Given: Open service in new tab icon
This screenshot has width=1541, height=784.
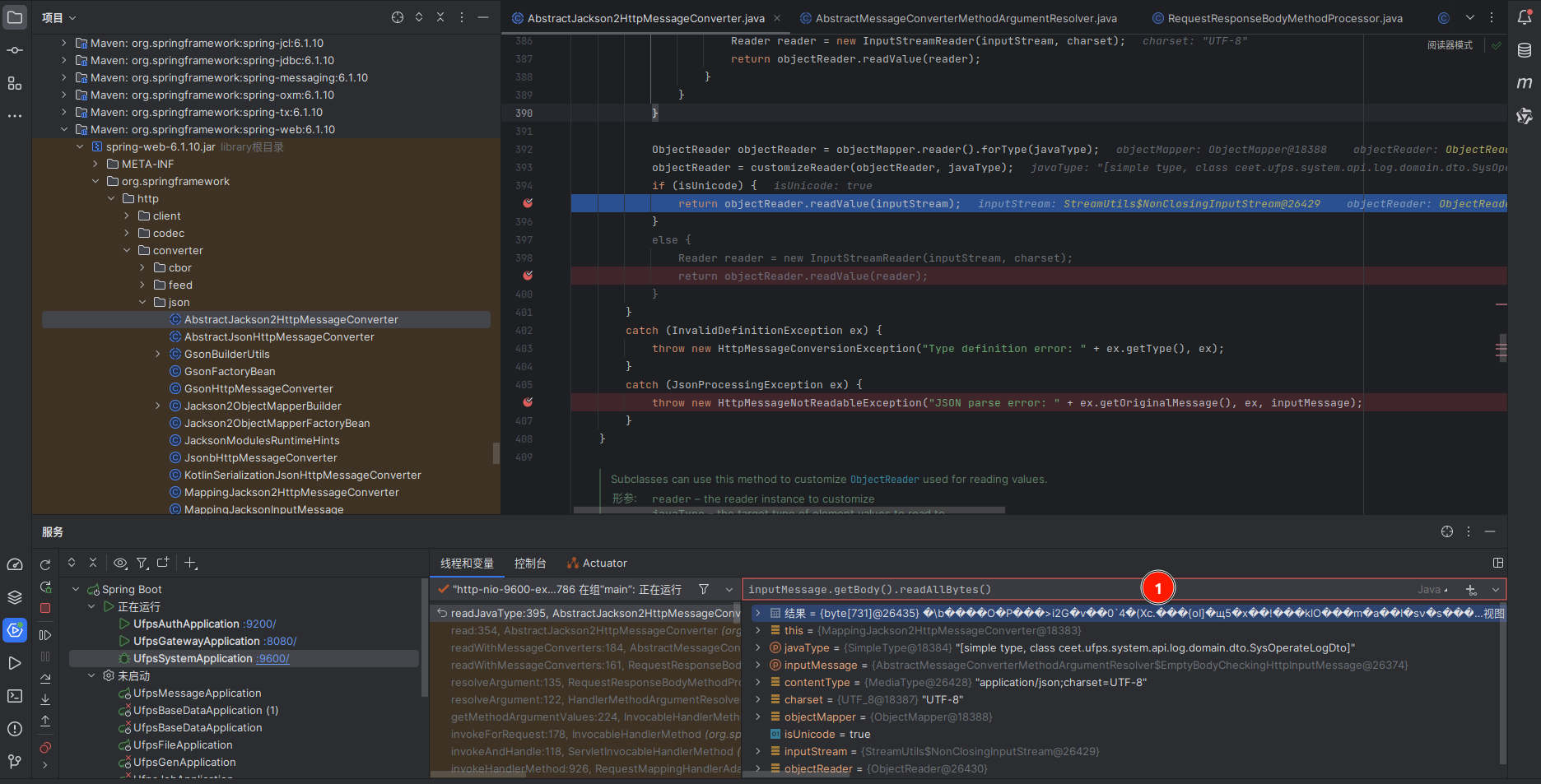Looking at the screenshot, I should 163,563.
